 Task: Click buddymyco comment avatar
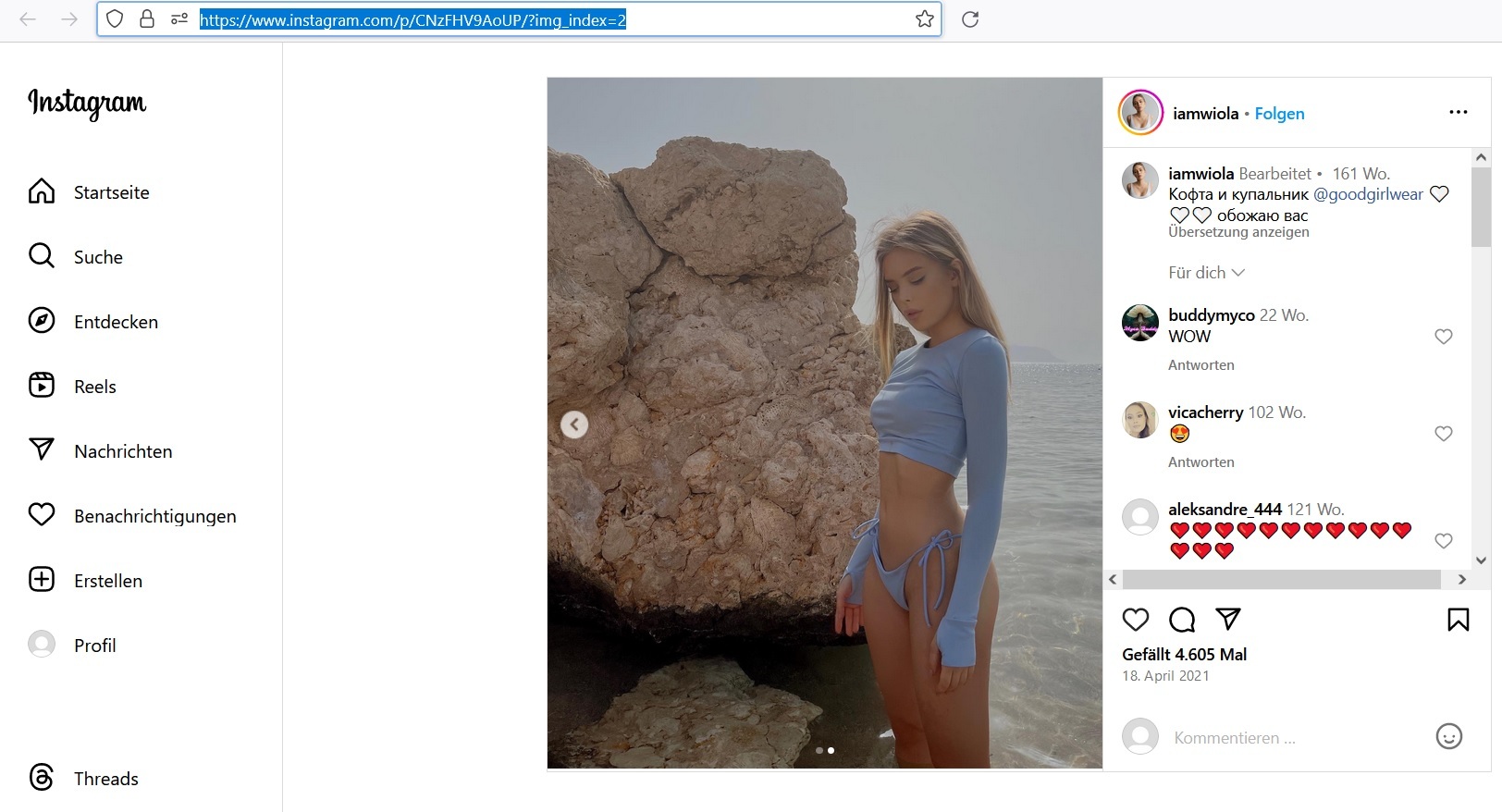[1140, 323]
